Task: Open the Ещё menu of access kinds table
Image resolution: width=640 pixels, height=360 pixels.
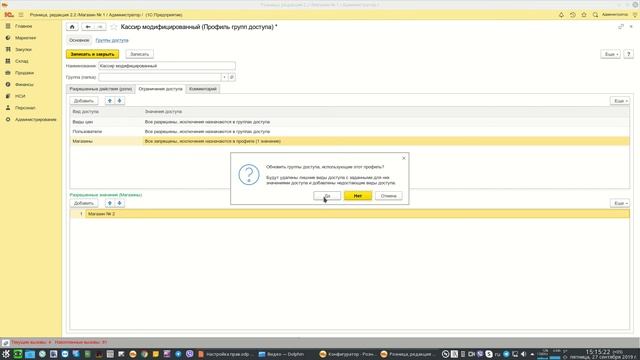Action: 620,101
